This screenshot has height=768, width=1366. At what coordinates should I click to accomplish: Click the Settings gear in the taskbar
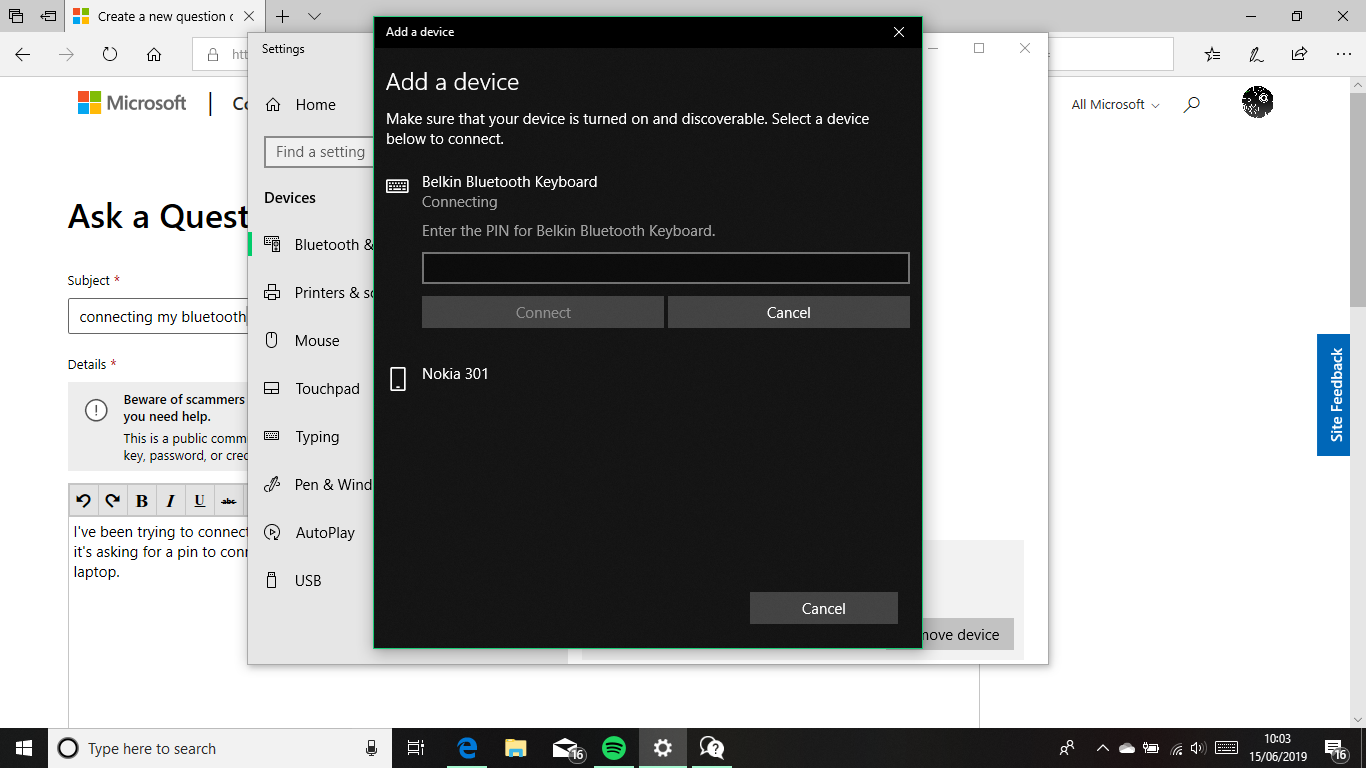[x=662, y=748]
